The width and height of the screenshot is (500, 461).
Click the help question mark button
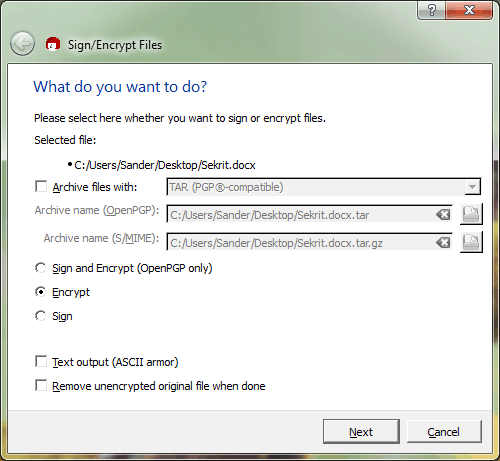click(432, 10)
